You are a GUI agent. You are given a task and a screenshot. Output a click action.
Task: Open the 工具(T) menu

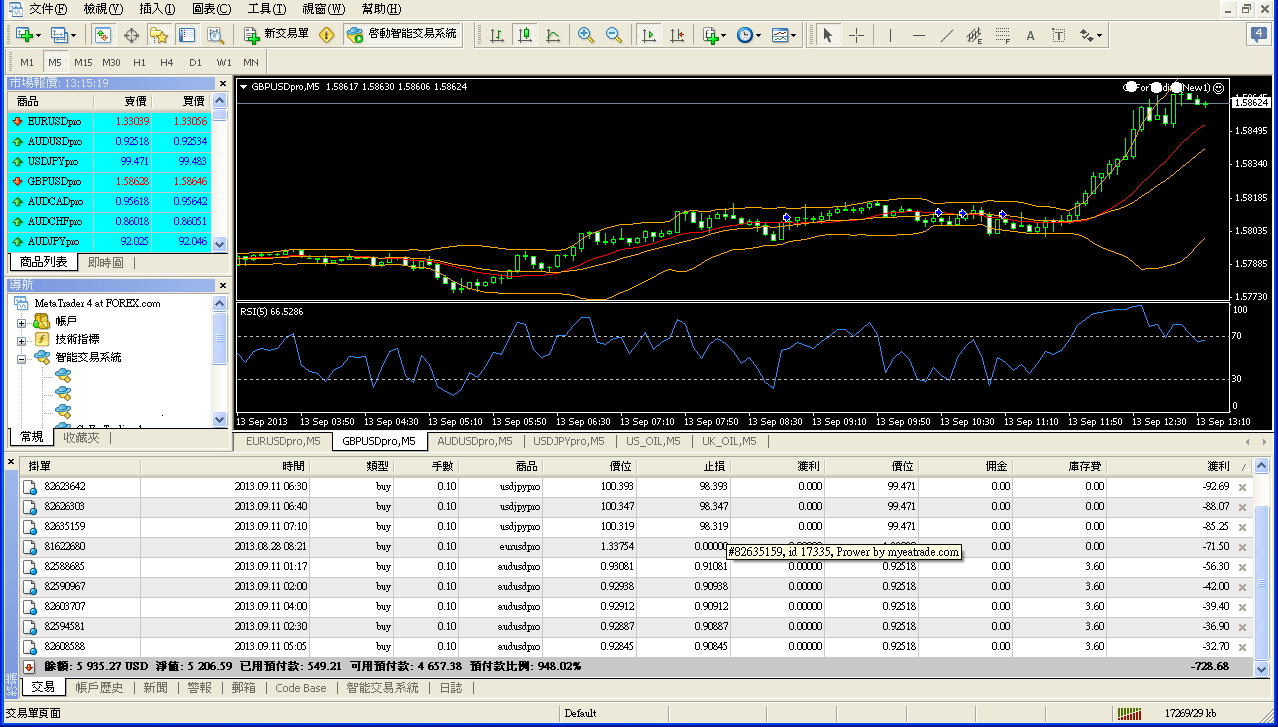(x=266, y=9)
